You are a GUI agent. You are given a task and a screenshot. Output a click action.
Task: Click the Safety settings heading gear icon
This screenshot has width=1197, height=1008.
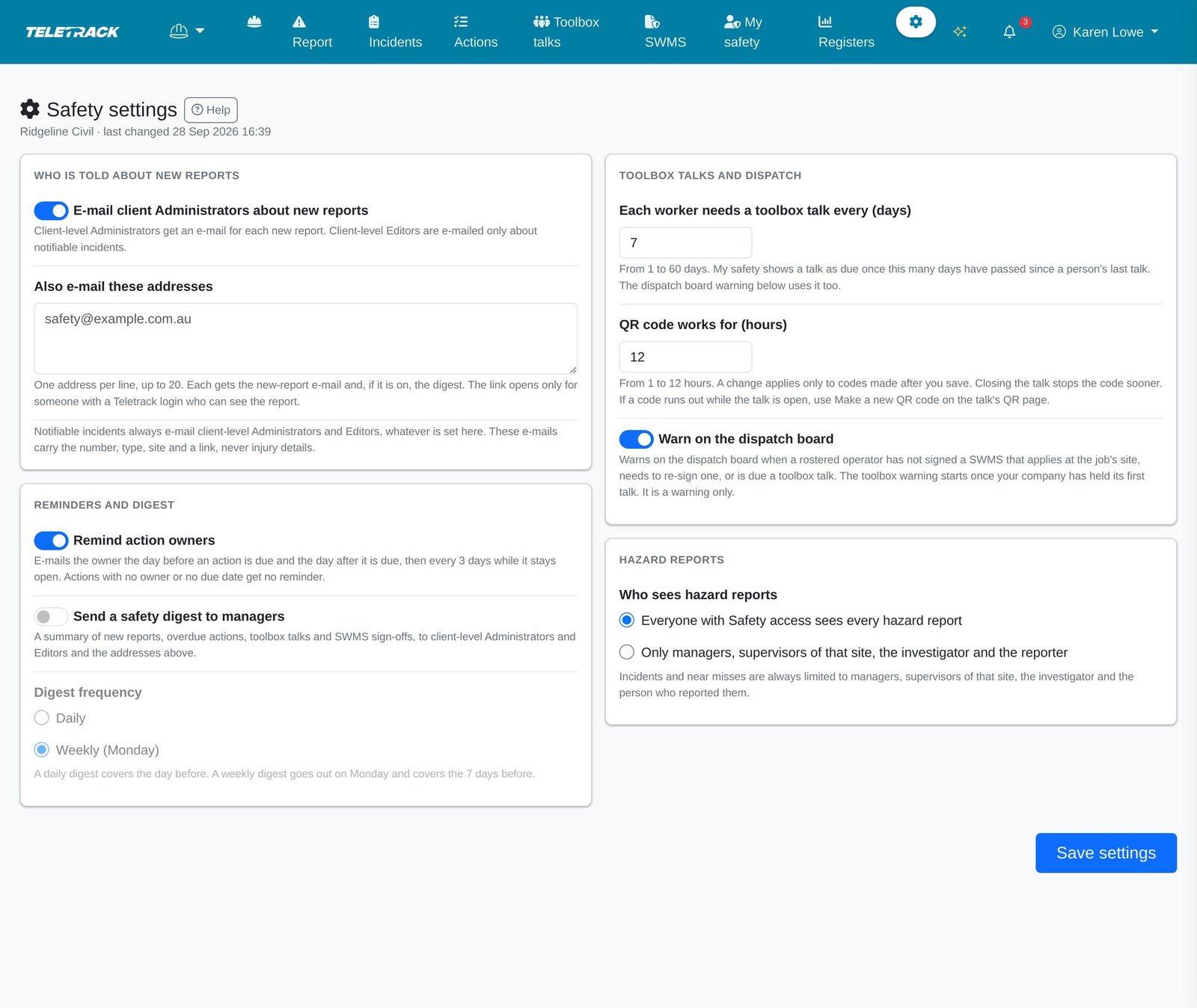(x=30, y=109)
